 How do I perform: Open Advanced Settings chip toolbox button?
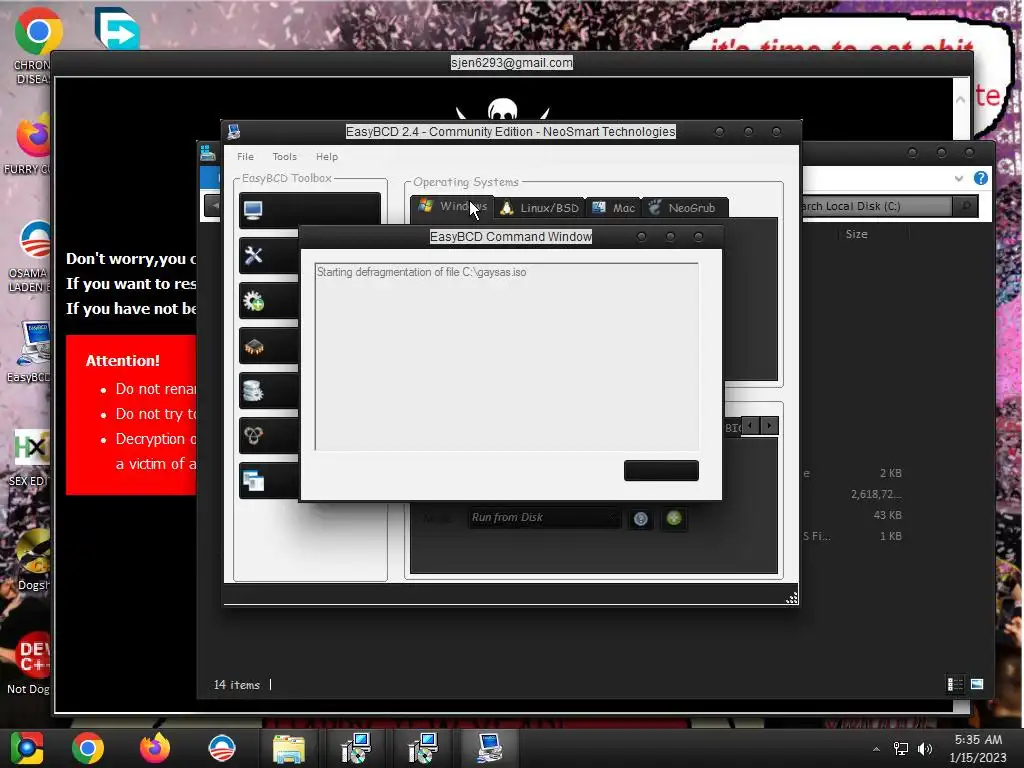pyautogui.click(x=268, y=346)
